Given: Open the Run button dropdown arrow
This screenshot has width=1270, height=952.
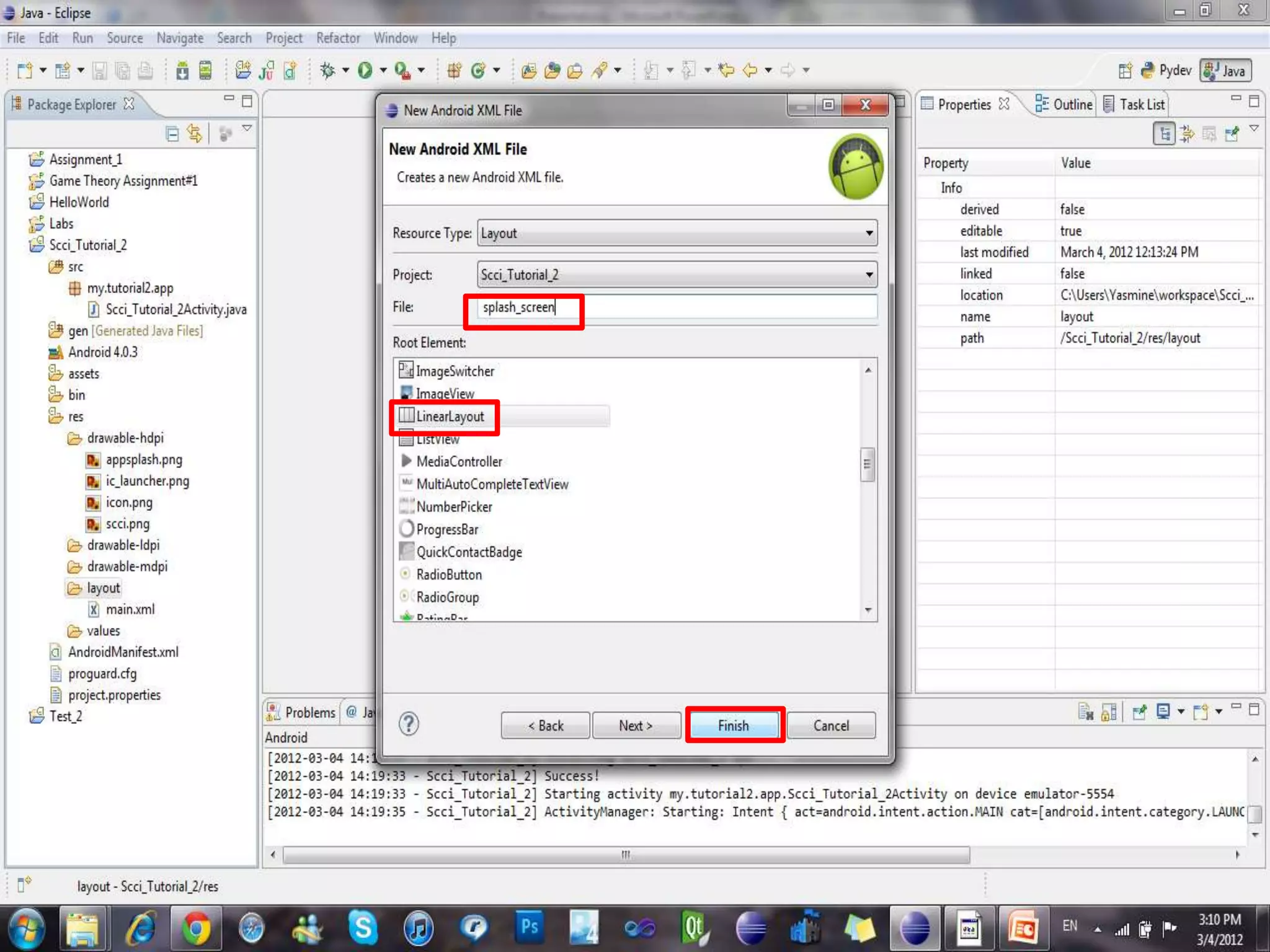Looking at the screenshot, I should click(x=383, y=71).
